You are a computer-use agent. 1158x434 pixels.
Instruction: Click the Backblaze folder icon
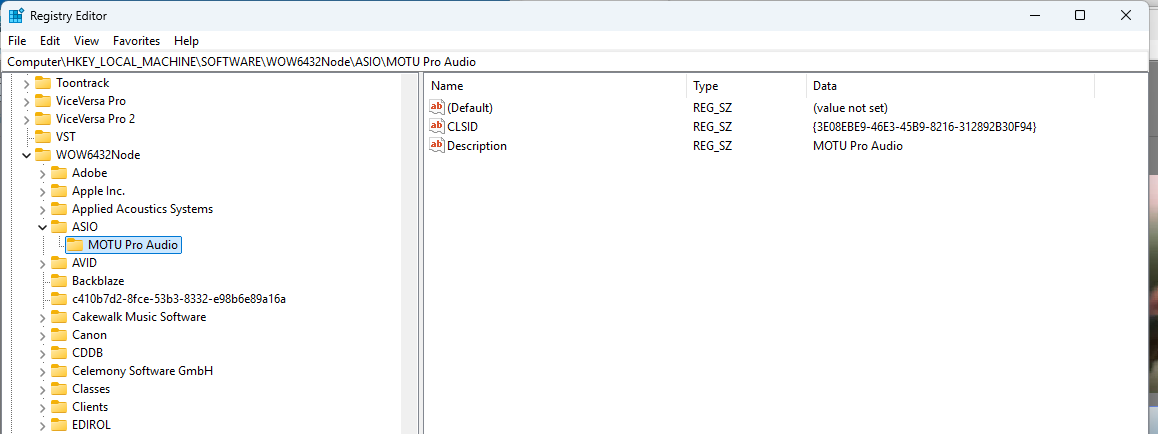click(59, 280)
